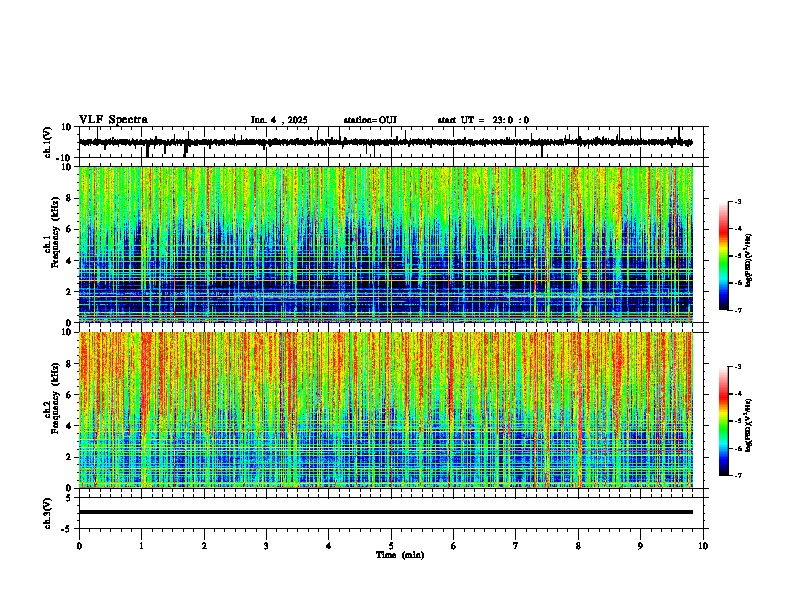Select the date text "Jan. 4 , 2025"
The height and width of the screenshot is (612, 792).
[x=279, y=120]
